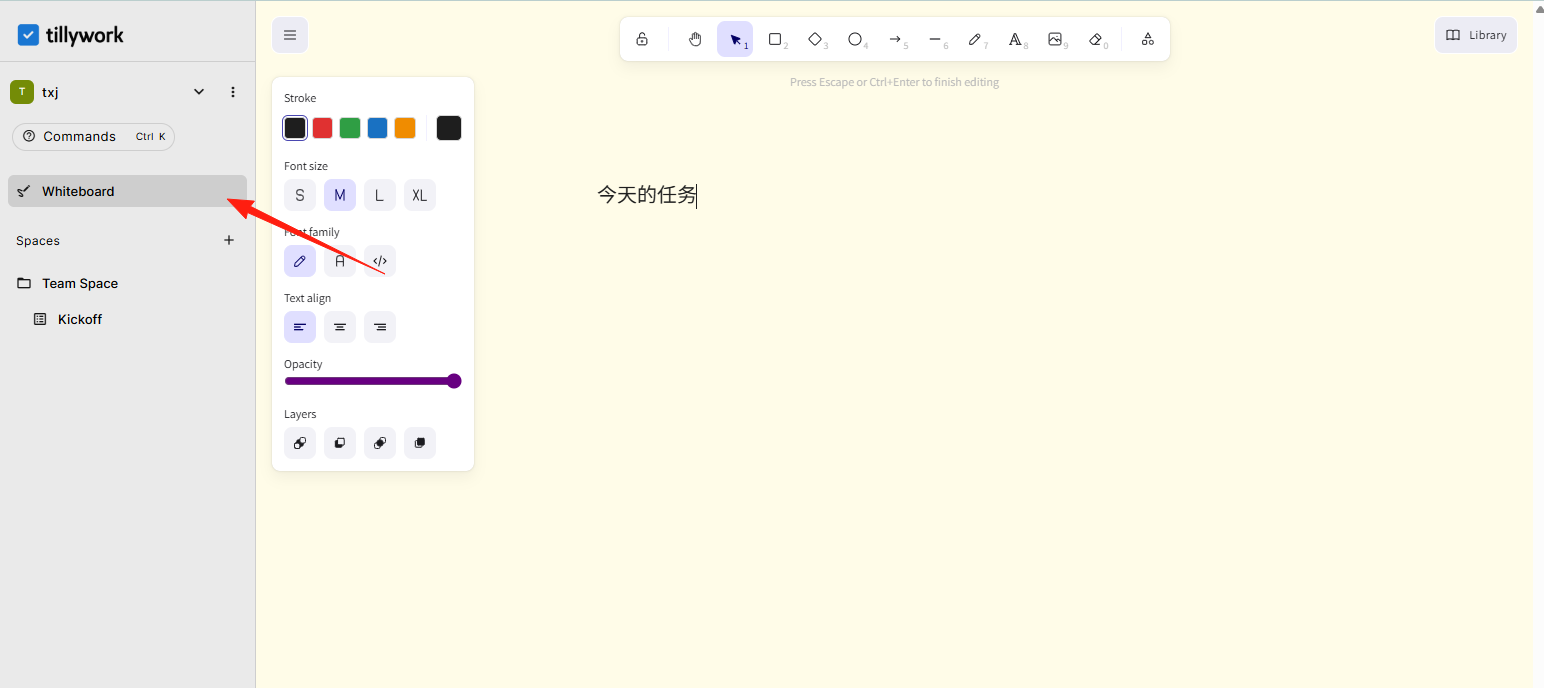Choose the code font family

pos(380,261)
